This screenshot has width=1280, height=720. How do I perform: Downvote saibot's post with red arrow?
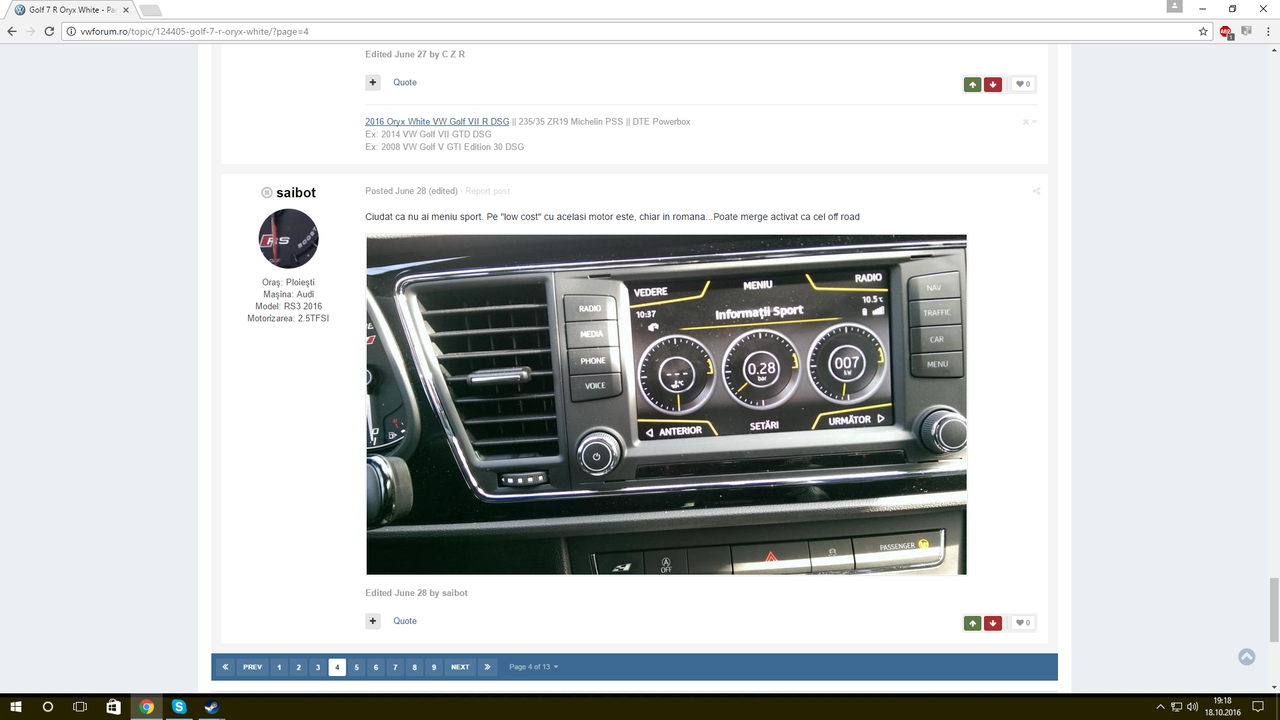coord(992,623)
